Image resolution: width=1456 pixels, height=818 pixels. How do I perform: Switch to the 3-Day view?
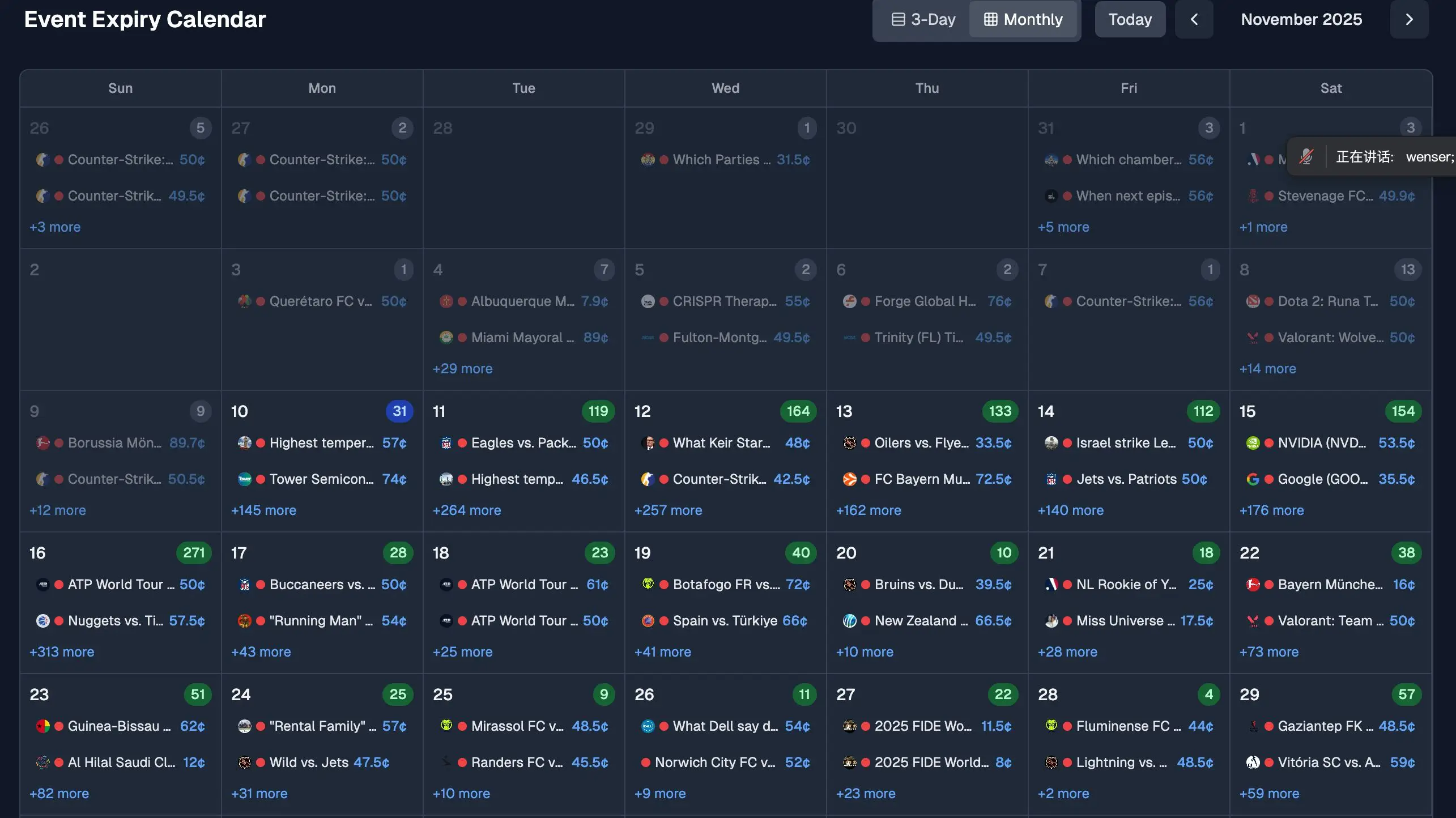[923, 20]
